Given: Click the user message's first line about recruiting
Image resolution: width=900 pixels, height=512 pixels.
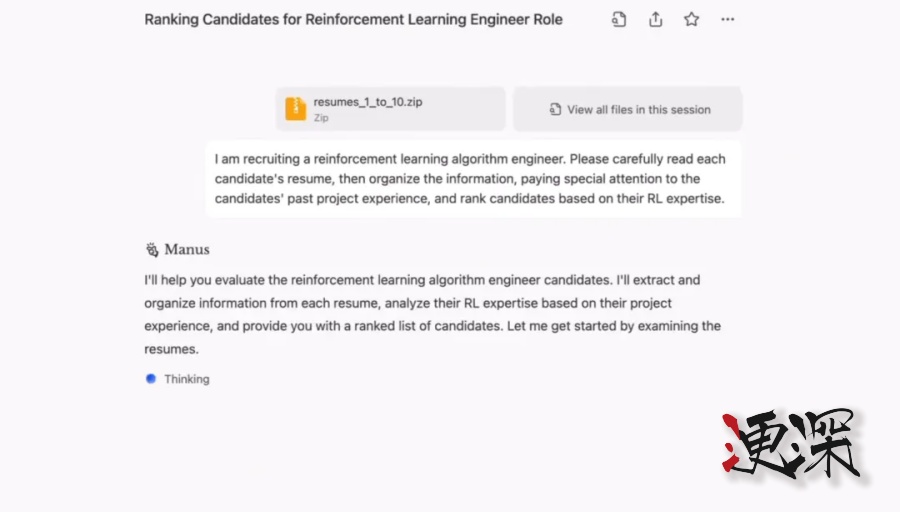Looking at the screenshot, I should pyautogui.click(x=470, y=159).
